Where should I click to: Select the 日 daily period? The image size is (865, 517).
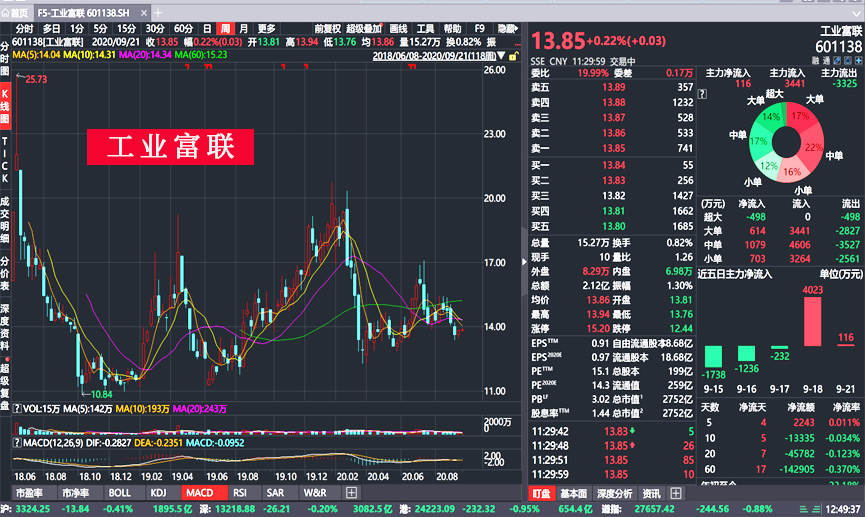tap(207, 29)
